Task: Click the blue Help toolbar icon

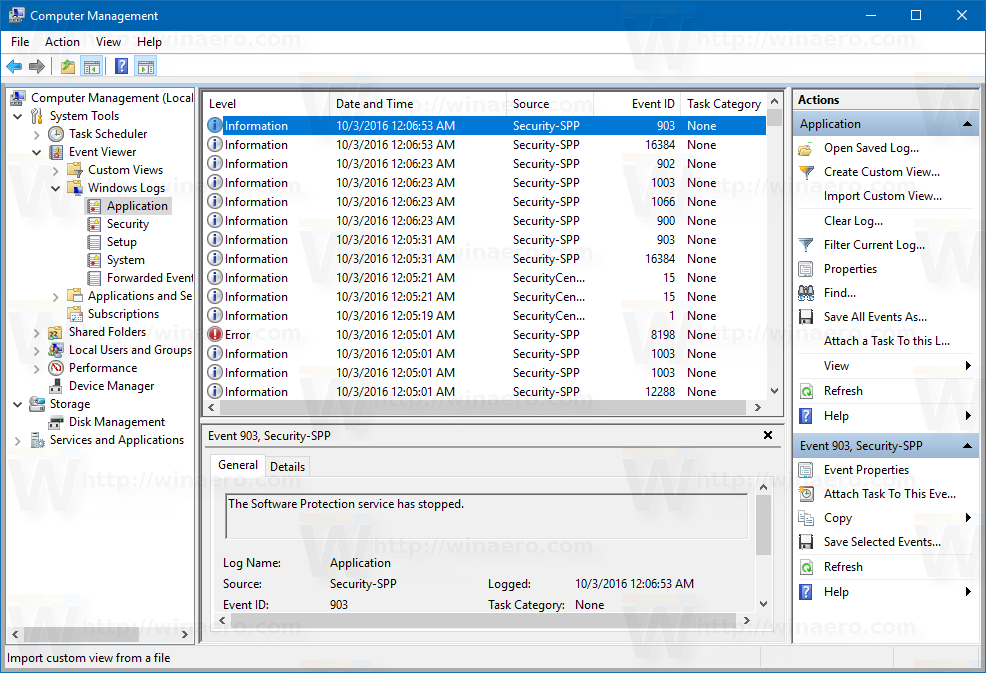Action: coord(120,66)
